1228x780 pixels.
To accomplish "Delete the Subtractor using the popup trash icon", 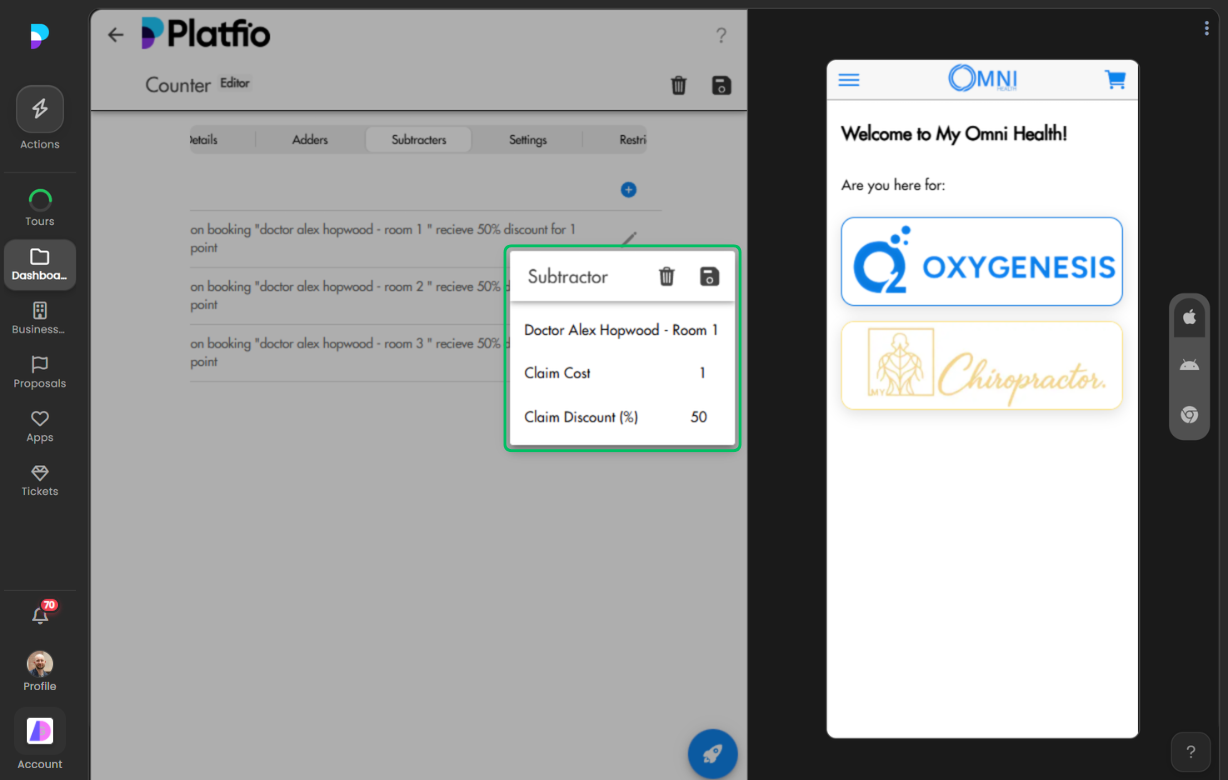I will [x=667, y=277].
